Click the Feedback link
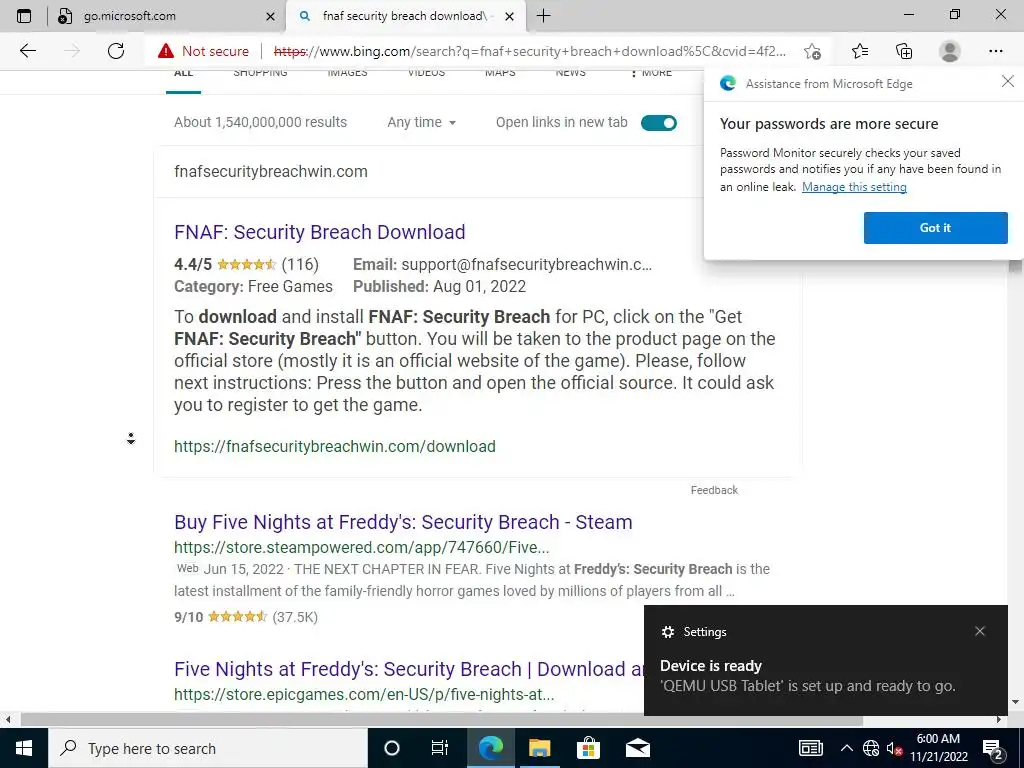Screen dimensions: 1024x768 click(714, 490)
